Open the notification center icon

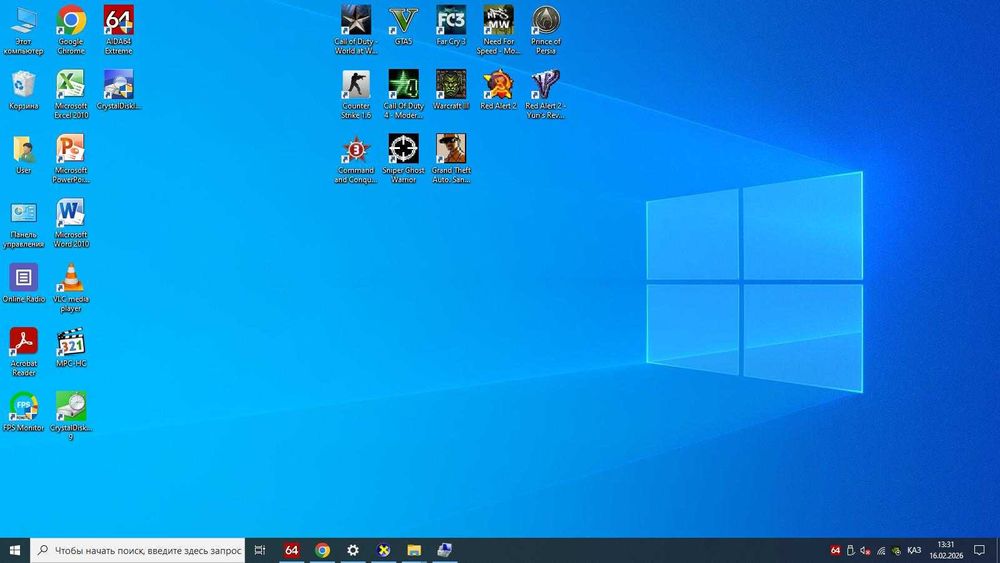tap(980, 550)
